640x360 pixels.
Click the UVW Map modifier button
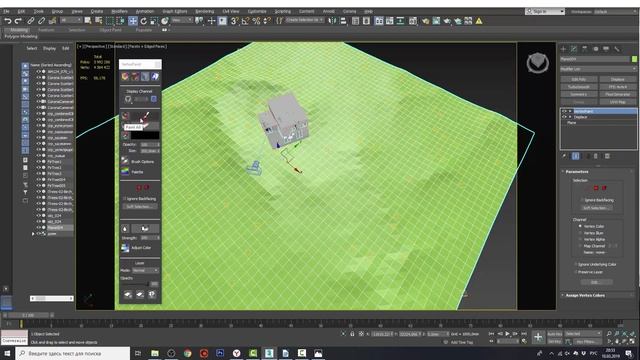(x=618, y=102)
